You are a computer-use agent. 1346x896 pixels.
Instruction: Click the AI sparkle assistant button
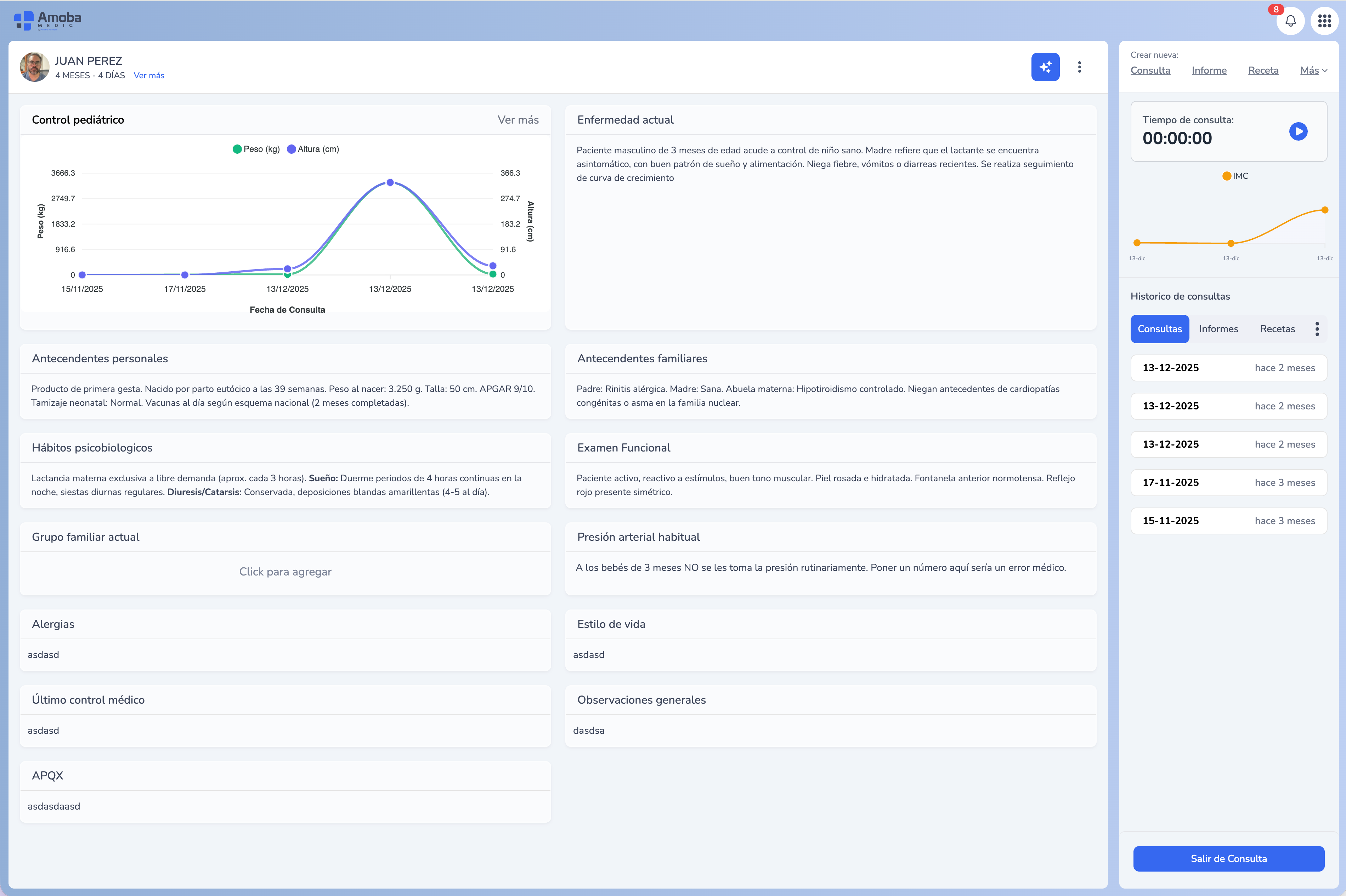pyautogui.click(x=1045, y=67)
